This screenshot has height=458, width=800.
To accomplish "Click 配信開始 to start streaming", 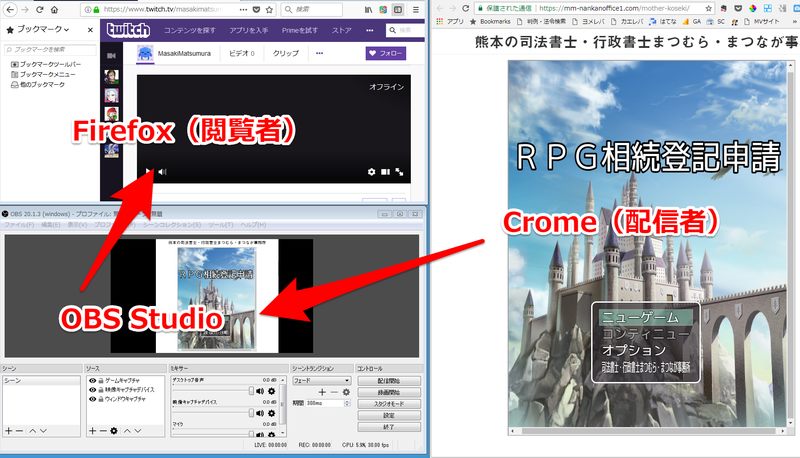I will pos(389,380).
